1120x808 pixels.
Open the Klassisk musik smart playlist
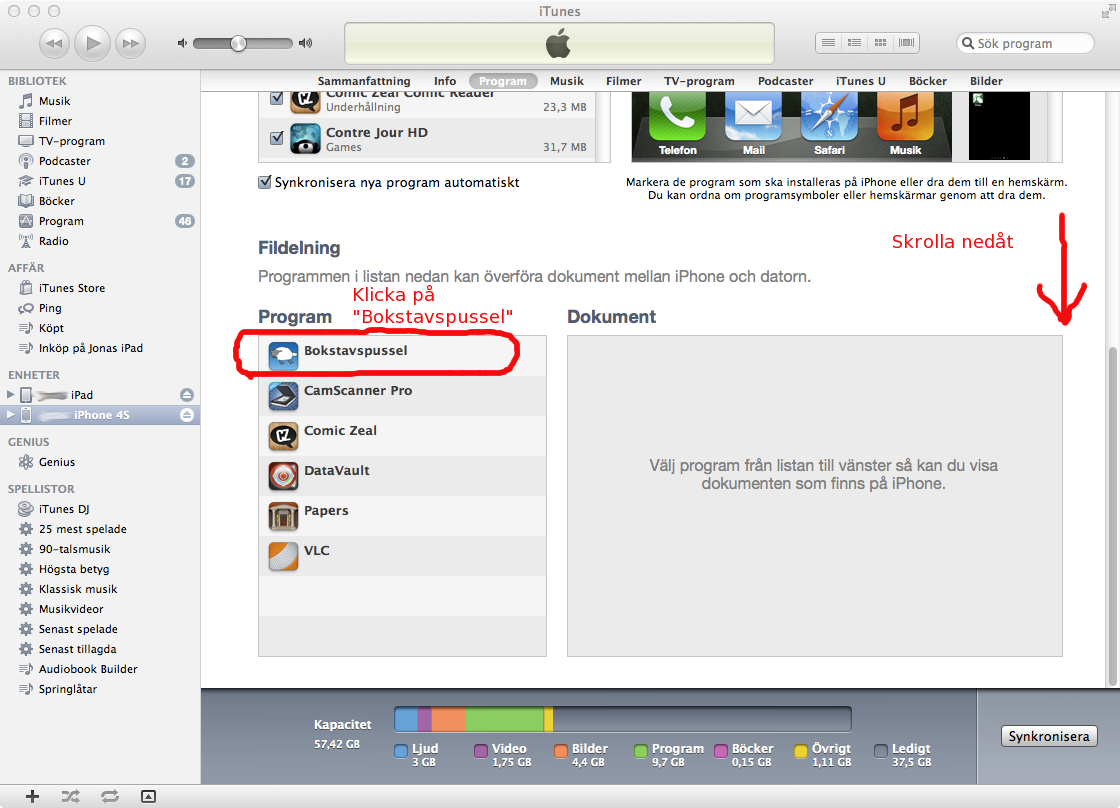(100, 589)
